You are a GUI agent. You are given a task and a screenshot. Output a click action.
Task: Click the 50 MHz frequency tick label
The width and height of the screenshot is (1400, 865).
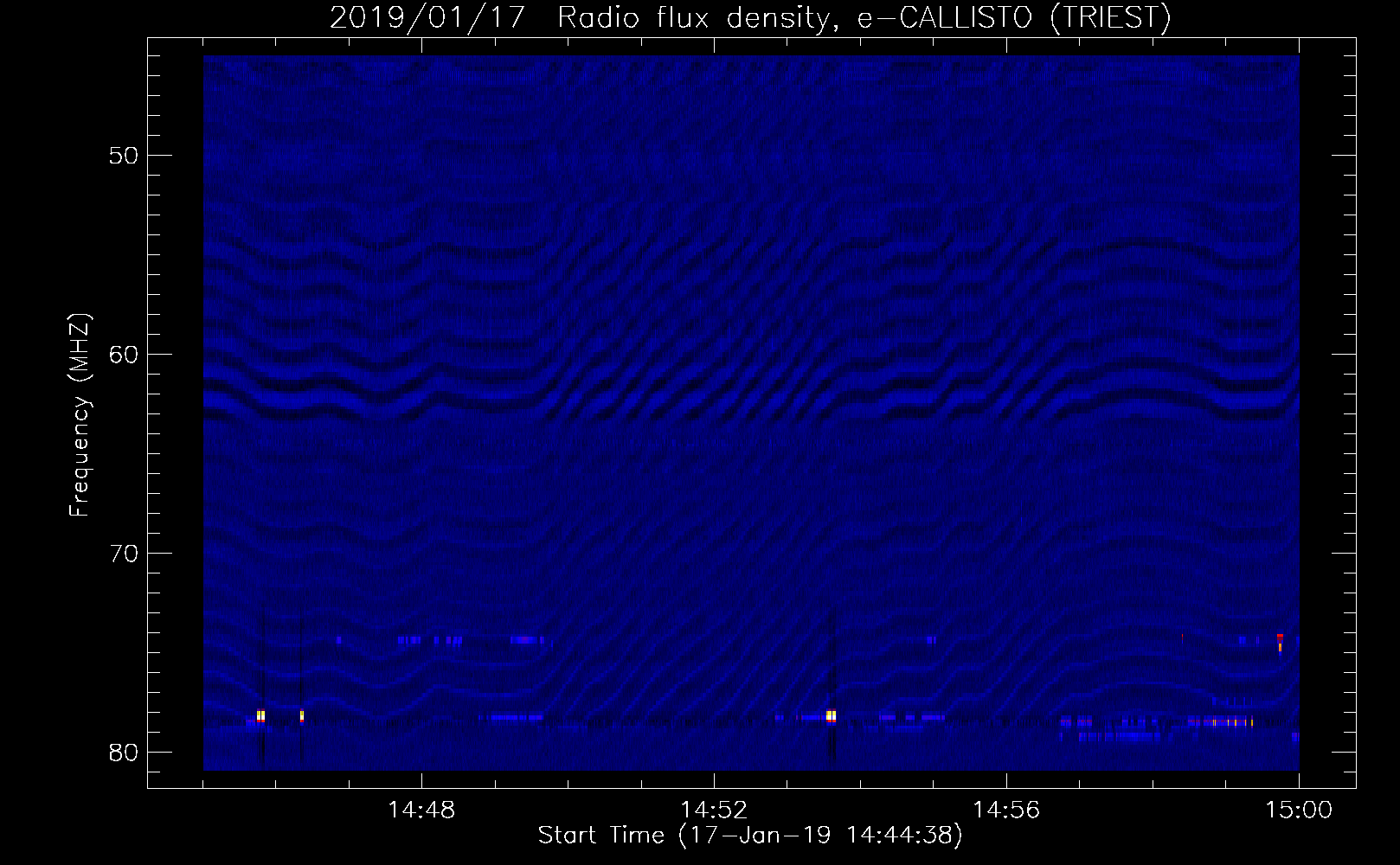[x=124, y=156]
